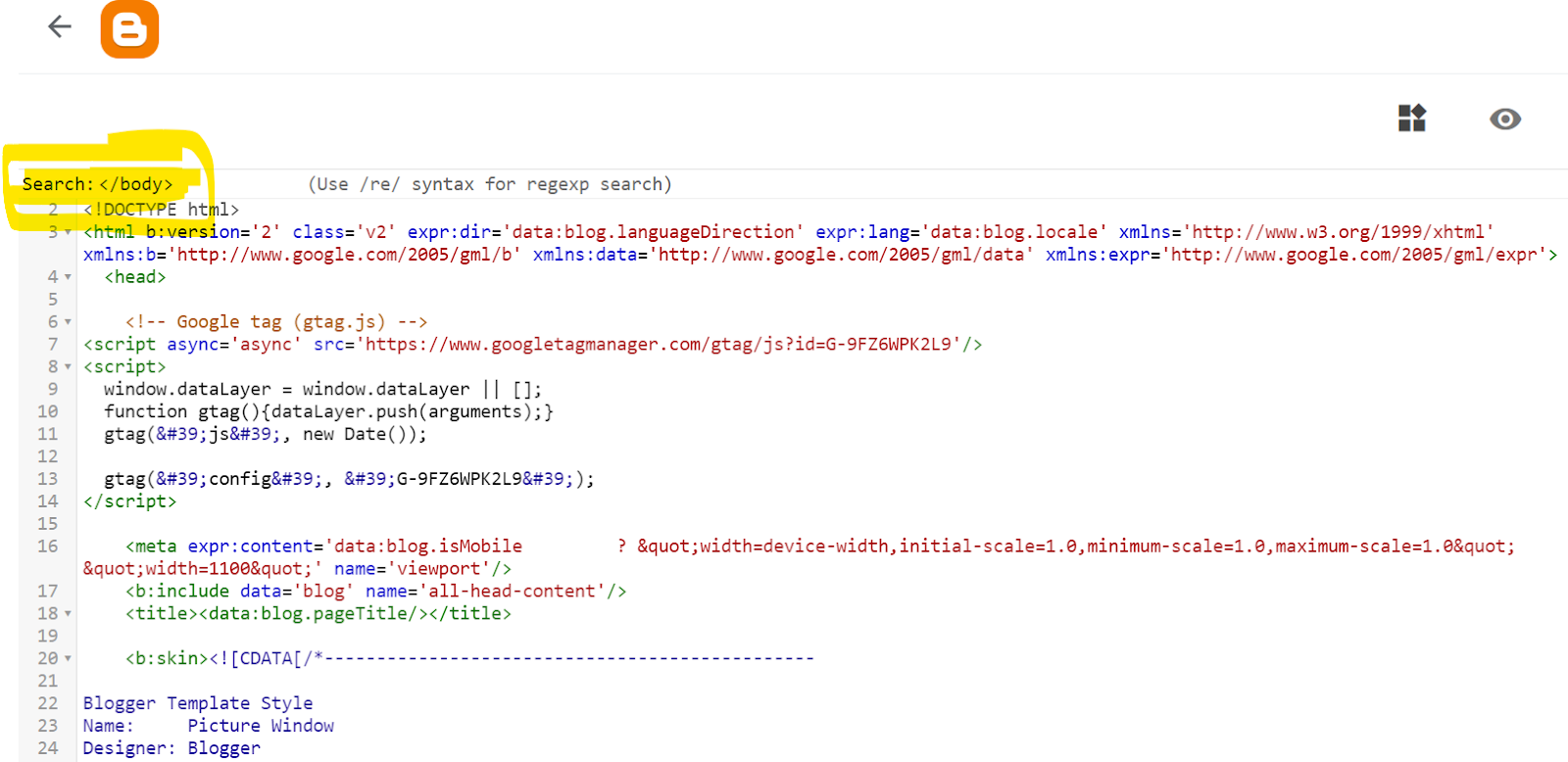This screenshot has height=762, width=1568.
Task: Select the Google tag (gtag.js) comment
Action: (x=276, y=322)
